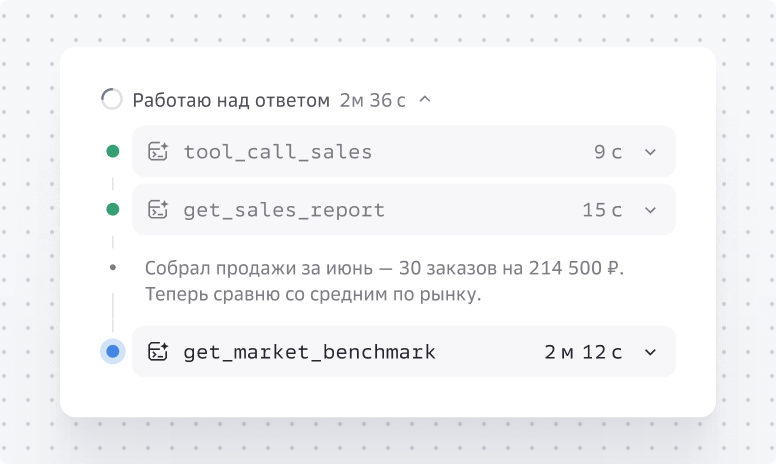Open the tool_call_sales step label
This screenshot has height=464, width=776.
coord(278,152)
